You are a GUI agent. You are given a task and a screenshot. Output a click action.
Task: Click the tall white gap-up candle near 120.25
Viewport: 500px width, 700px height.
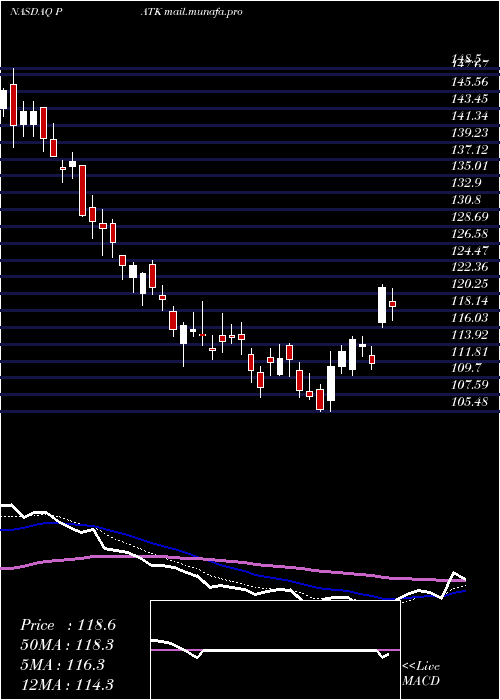(382, 305)
